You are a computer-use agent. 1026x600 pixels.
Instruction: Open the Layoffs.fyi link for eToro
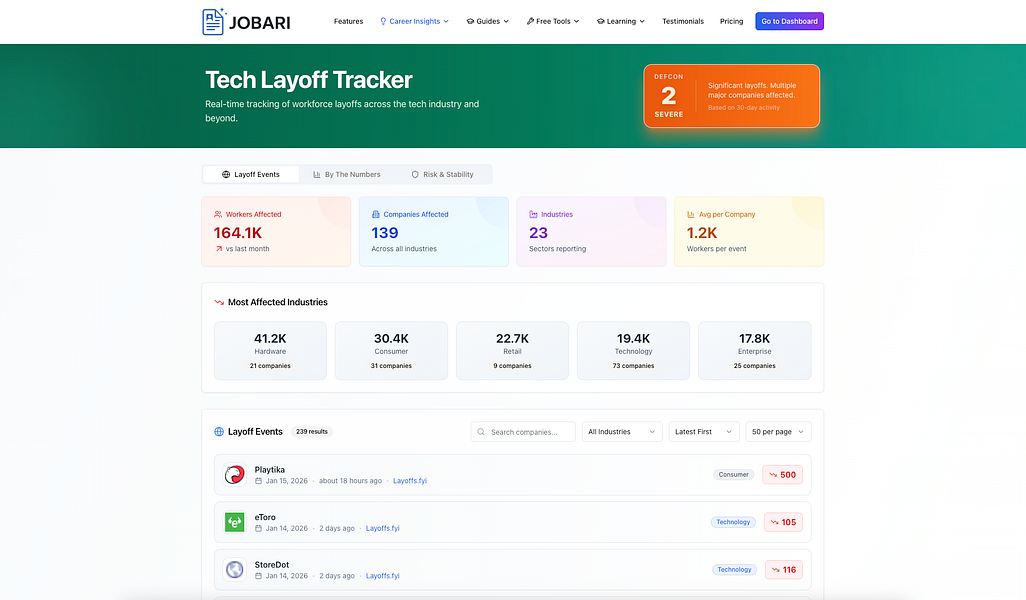click(x=382, y=528)
